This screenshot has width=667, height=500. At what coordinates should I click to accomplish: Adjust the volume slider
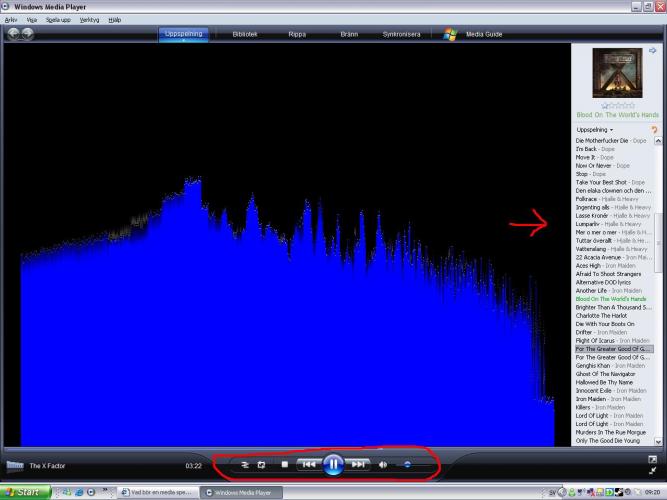pyautogui.click(x=407, y=465)
